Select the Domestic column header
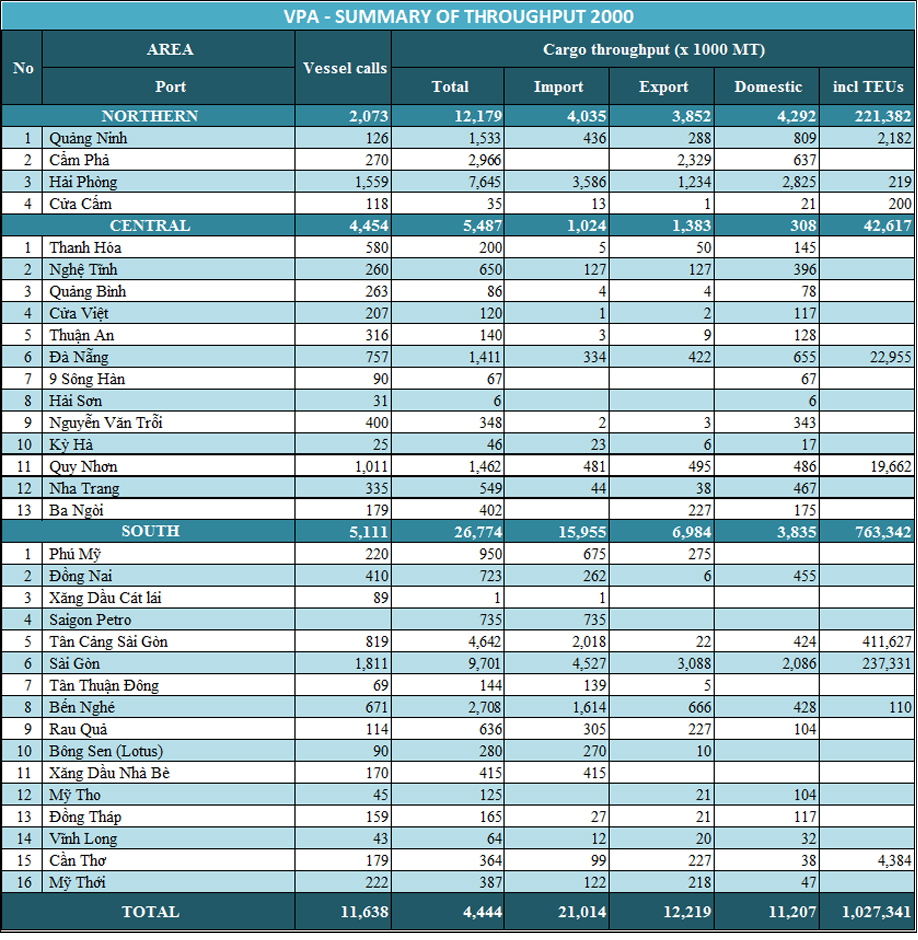The height and width of the screenshot is (940, 918). click(x=768, y=87)
